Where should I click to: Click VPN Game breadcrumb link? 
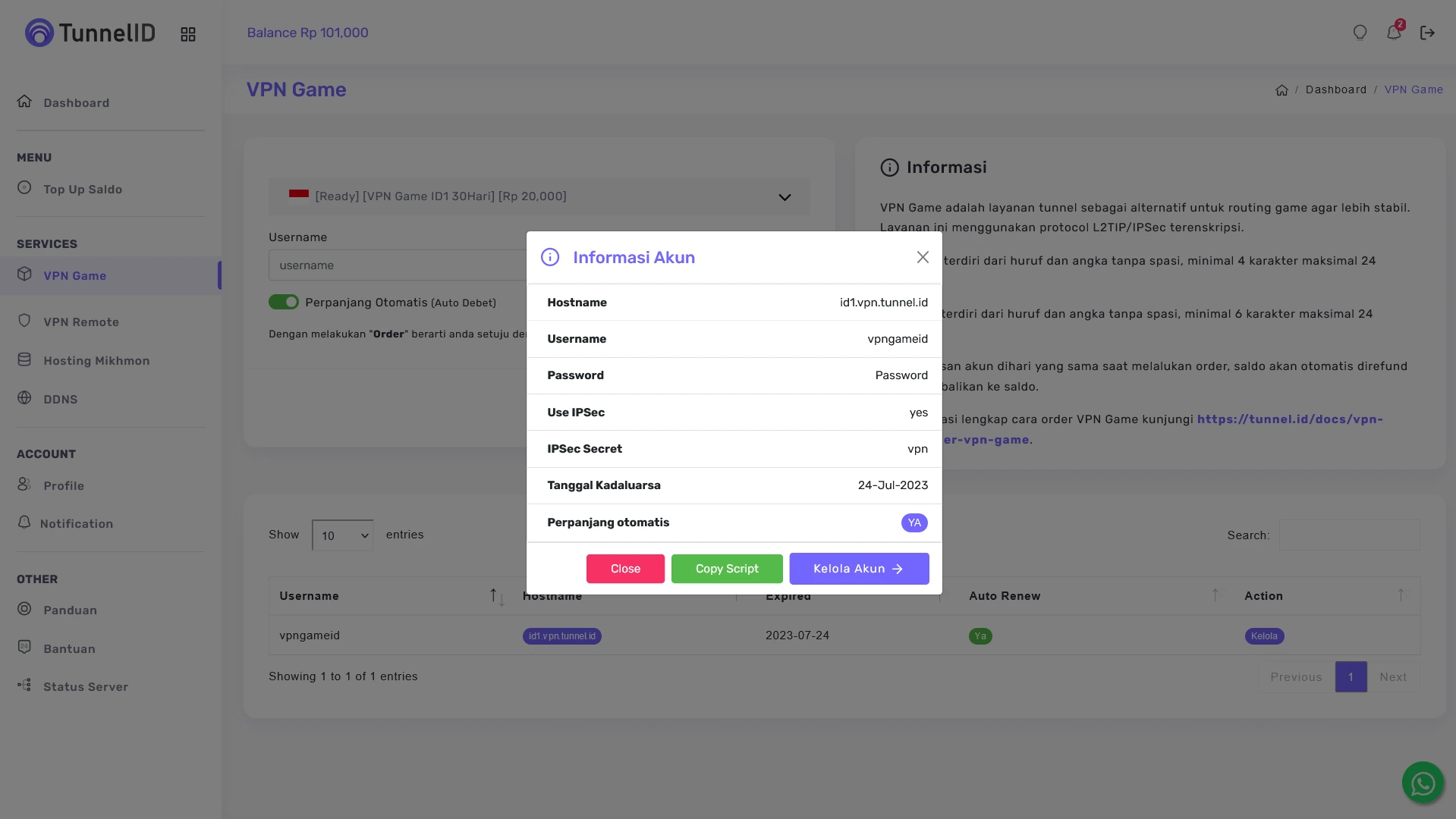click(1414, 89)
